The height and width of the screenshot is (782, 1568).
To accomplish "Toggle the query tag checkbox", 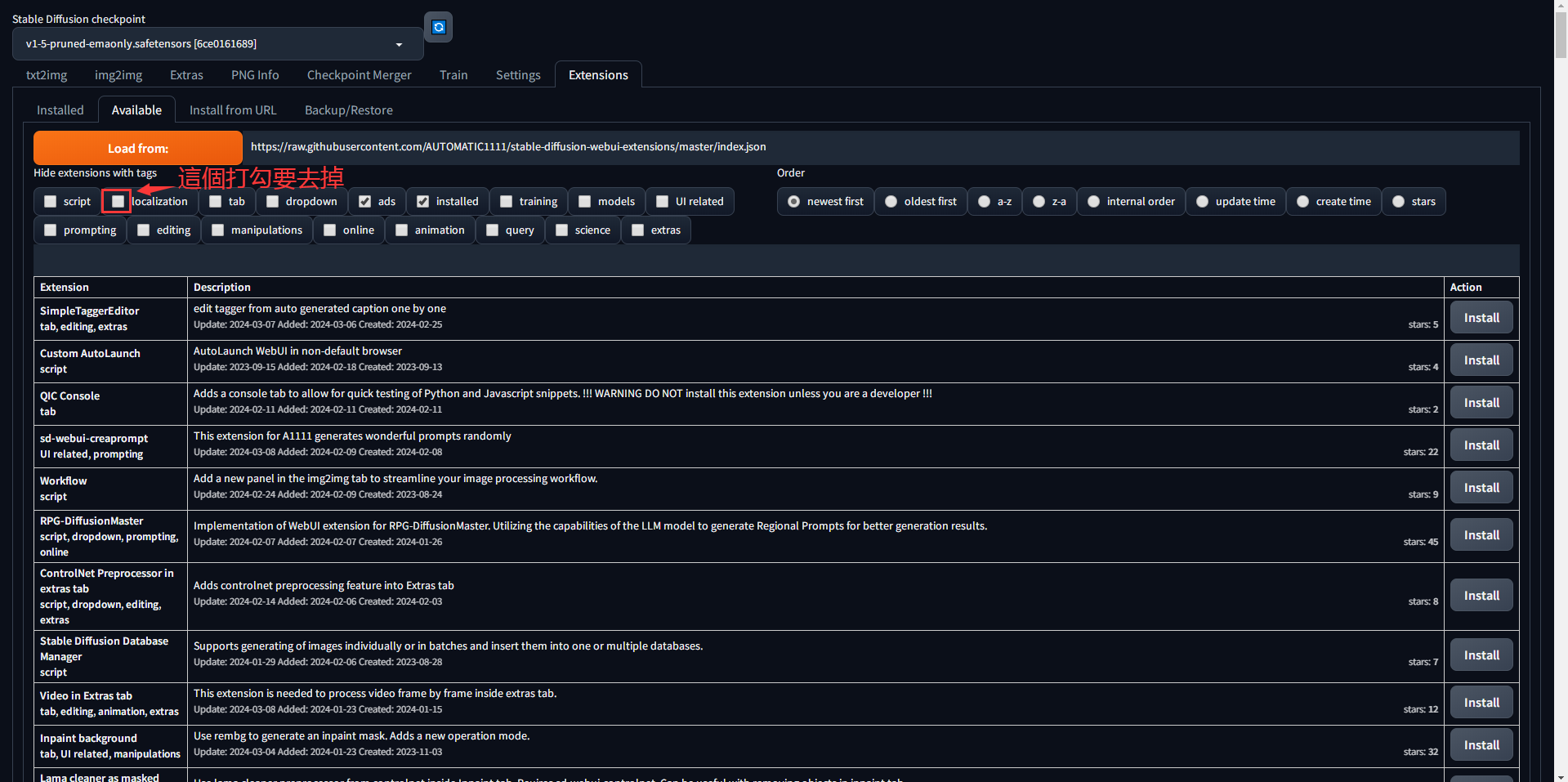I will tap(493, 230).
